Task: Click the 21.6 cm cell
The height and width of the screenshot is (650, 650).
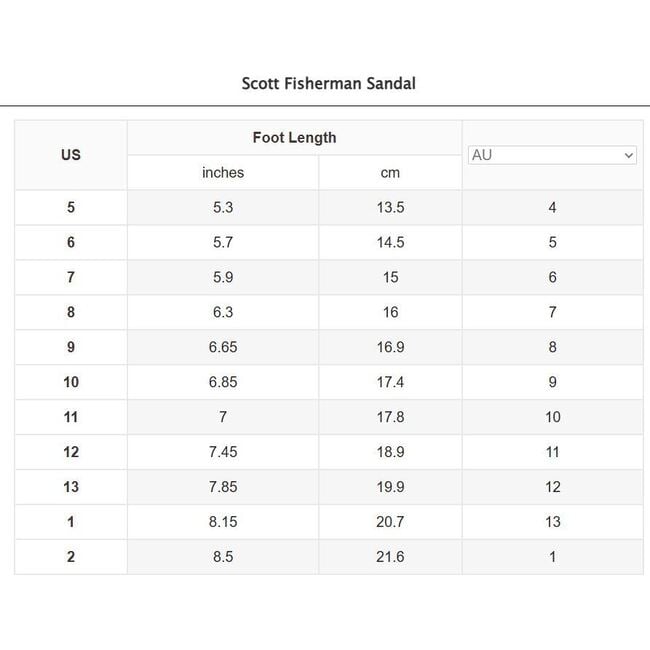Action: click(390, 557)
